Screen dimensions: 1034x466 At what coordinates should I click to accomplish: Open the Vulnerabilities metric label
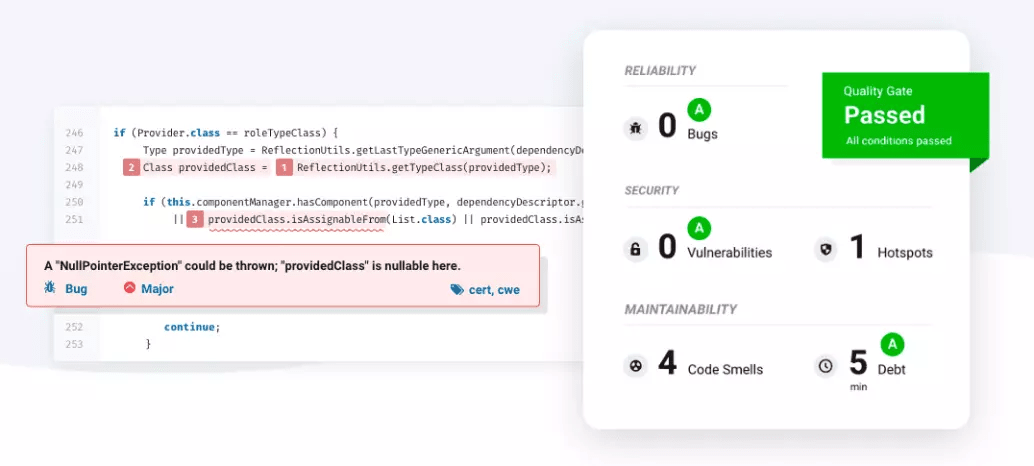coord(729,252)
